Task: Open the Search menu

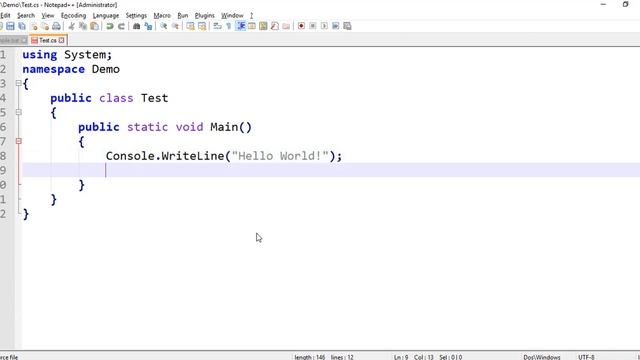Action: point(26,16)
